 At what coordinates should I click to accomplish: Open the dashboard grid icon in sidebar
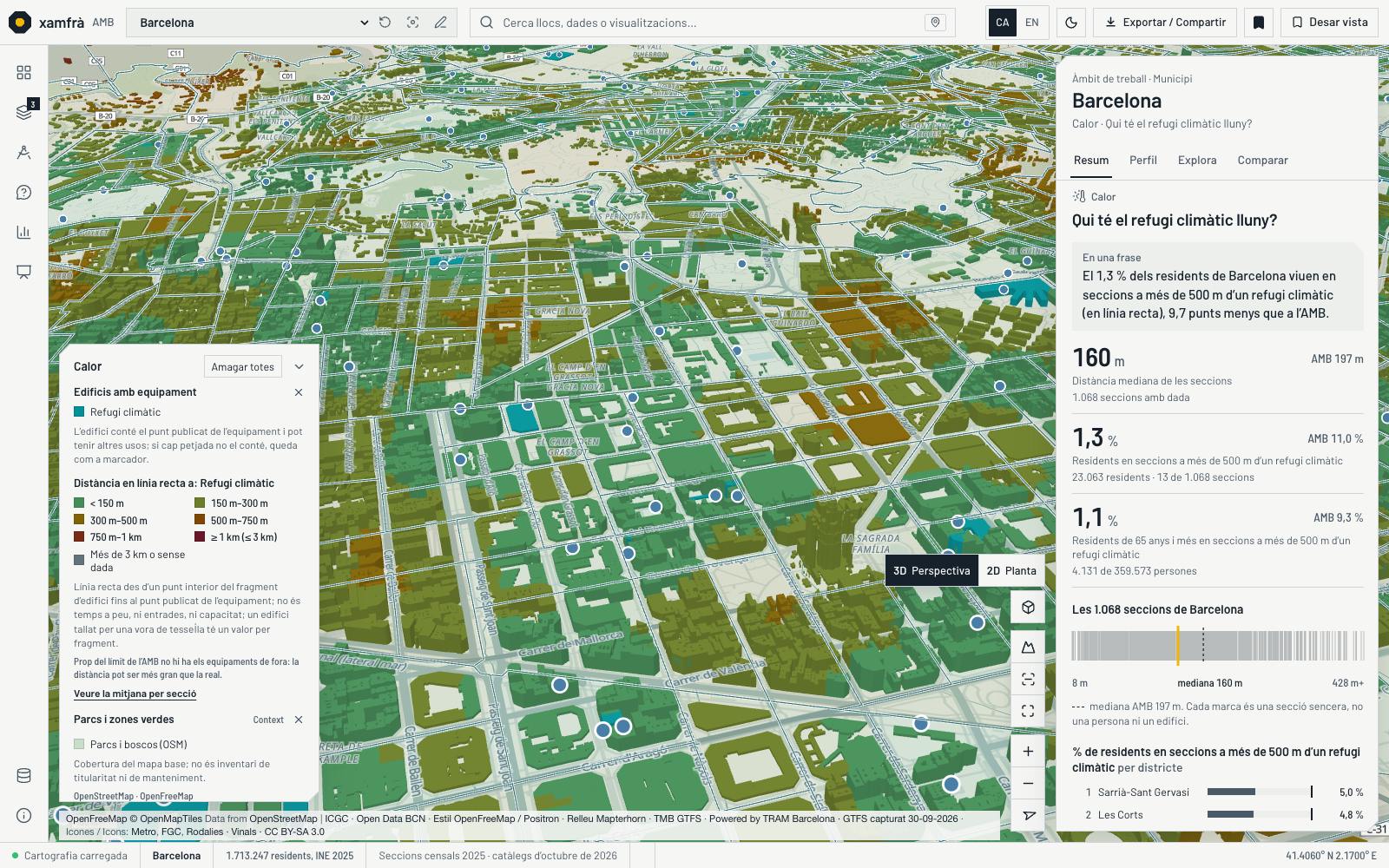(x=23, y=73)
